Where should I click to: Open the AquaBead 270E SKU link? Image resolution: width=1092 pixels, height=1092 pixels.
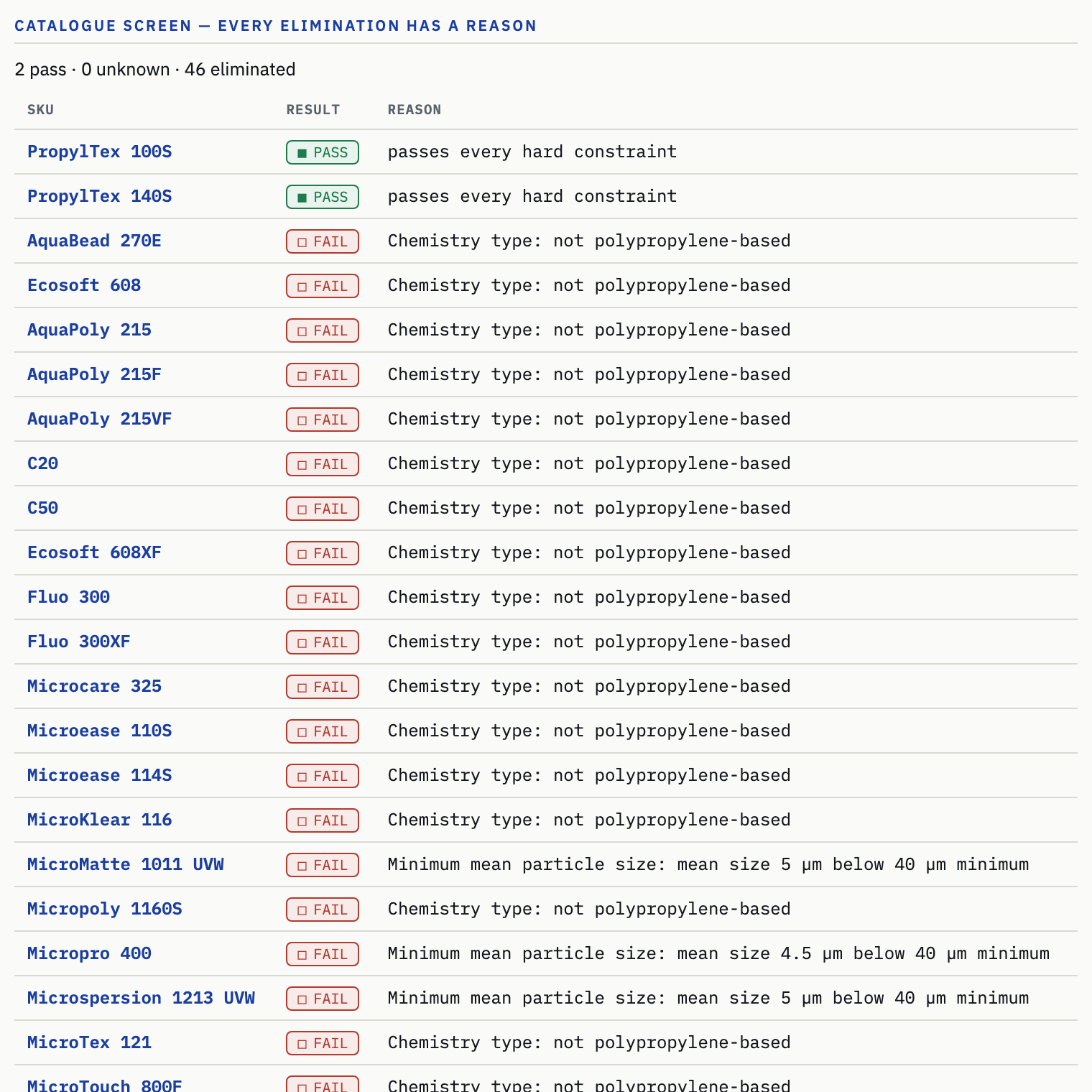(x=94, y=241)
